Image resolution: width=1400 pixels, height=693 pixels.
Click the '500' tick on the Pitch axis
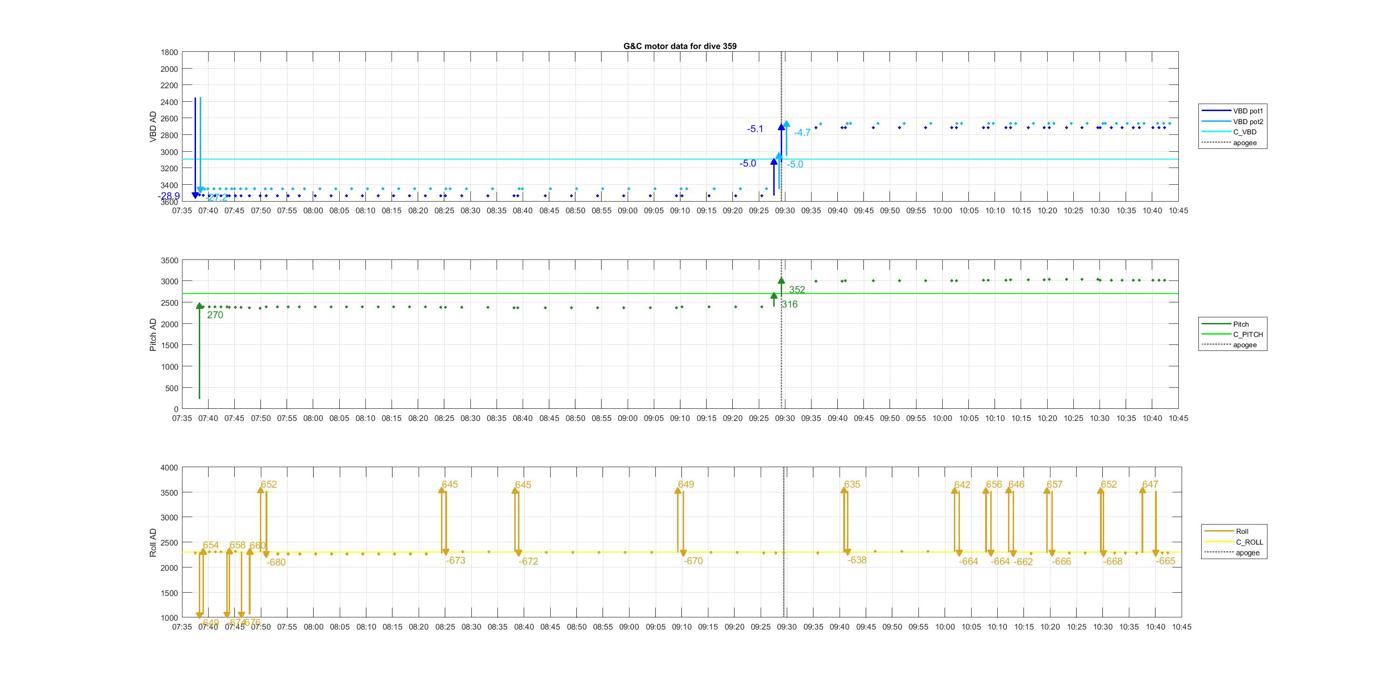click(172, 388)
